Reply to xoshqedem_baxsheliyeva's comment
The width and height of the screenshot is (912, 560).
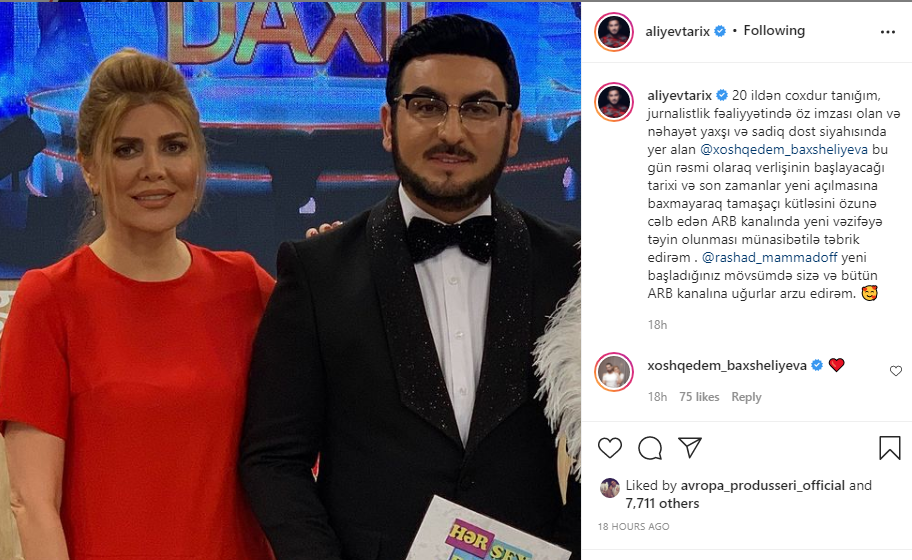[x=746, y=397]
